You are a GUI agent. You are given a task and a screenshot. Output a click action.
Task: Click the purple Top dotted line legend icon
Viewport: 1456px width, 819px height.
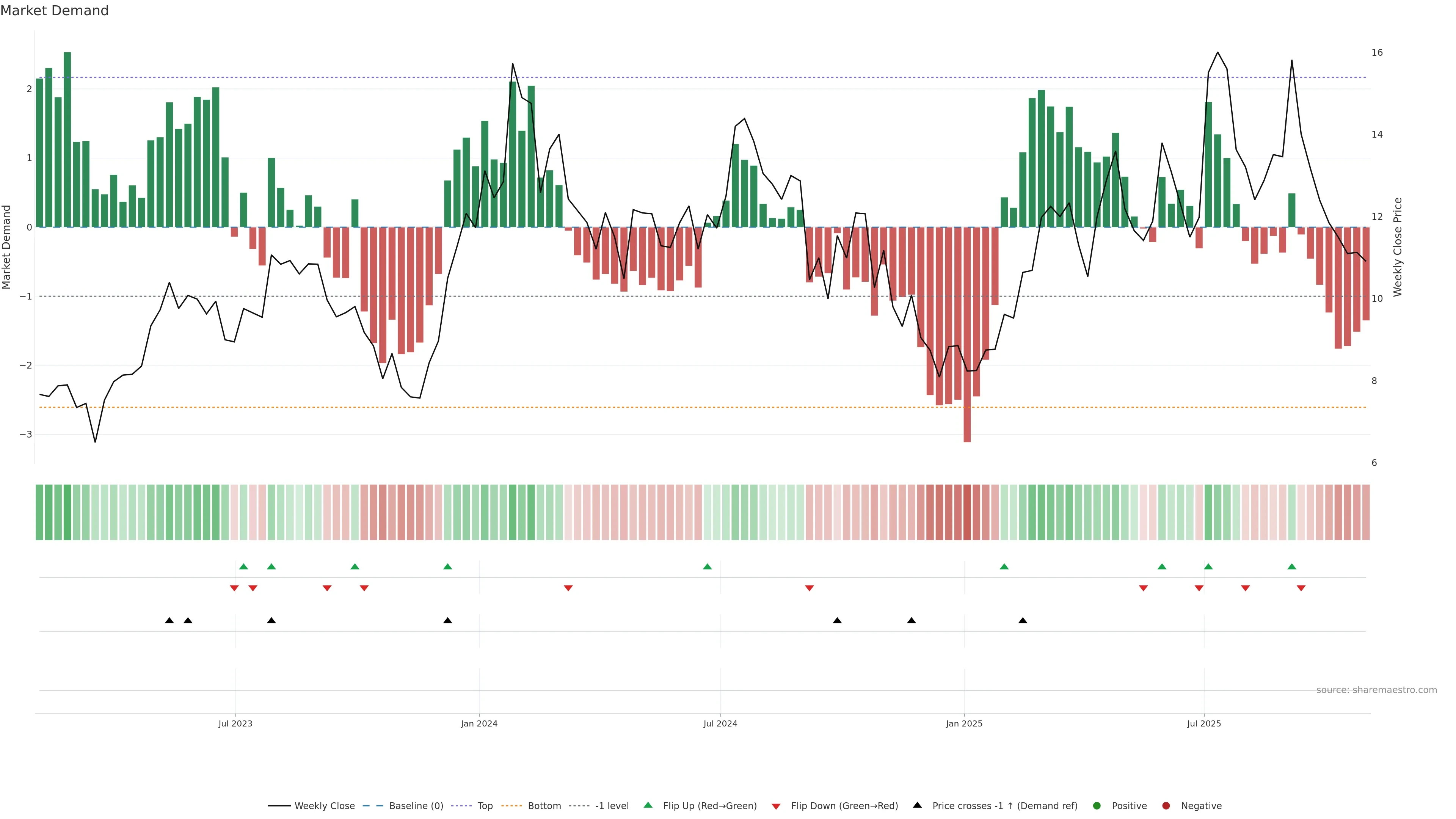(x=462, y=806)
